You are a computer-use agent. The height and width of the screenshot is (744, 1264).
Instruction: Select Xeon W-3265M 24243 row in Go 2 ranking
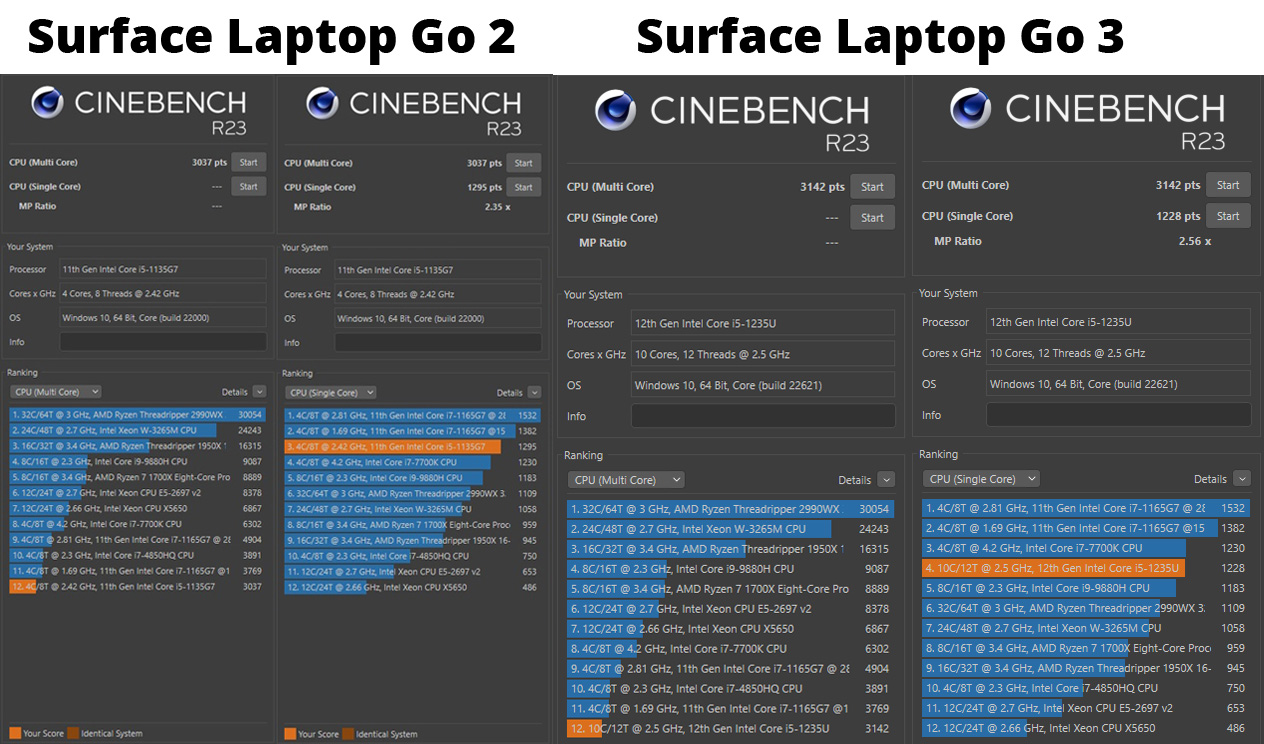pos(138,430)
